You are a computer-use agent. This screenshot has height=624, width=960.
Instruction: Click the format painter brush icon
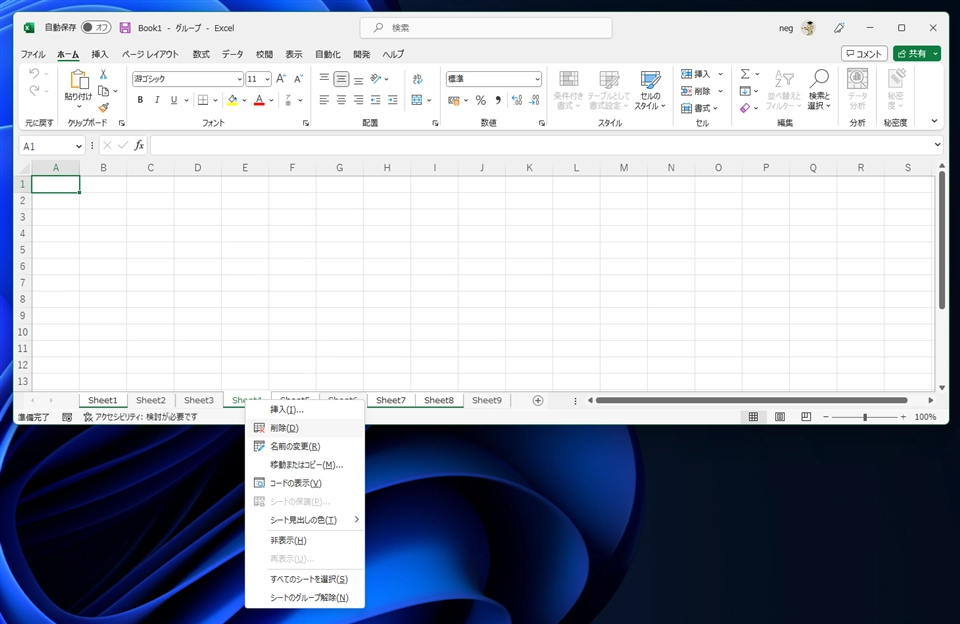(x=103, y=108)
